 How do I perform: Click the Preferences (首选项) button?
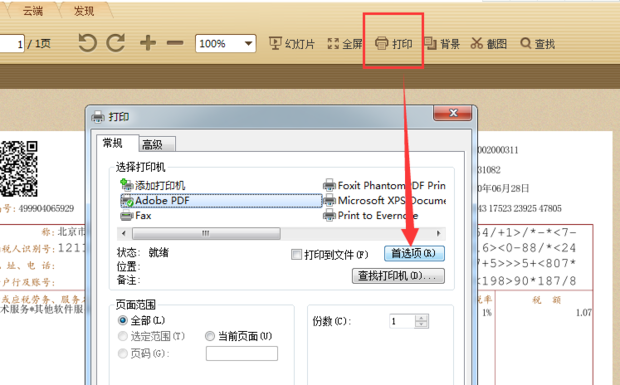point(414,253)
